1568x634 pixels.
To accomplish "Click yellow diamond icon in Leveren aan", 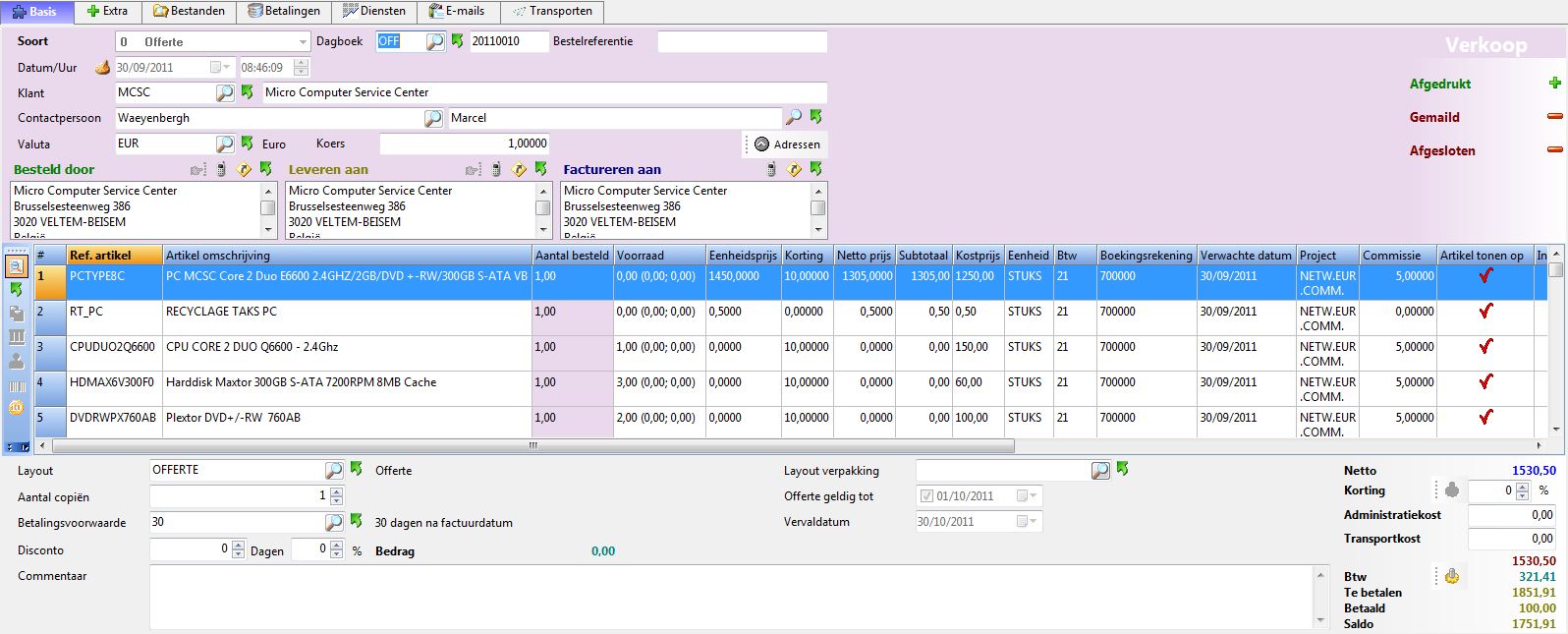I will 519,170.
